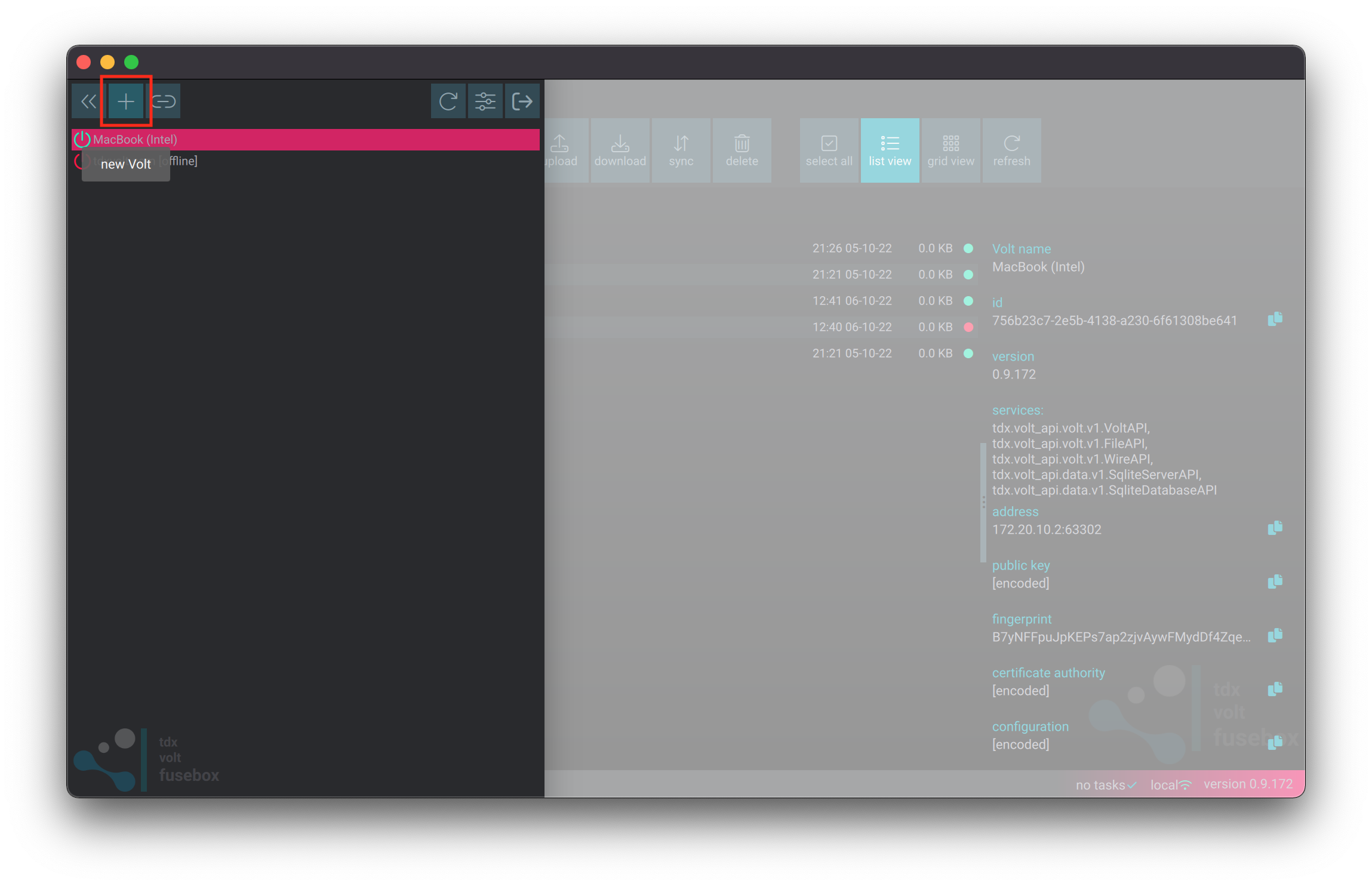Copy the configuration value
The height and width of the screenshot is (886, 1372).
[x=1275, y=742]
